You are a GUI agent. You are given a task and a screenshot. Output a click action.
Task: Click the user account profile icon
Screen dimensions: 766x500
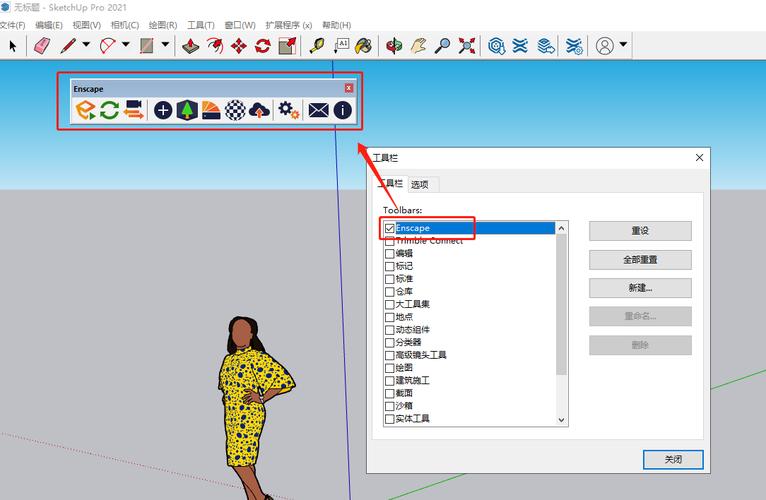[604, 46]
